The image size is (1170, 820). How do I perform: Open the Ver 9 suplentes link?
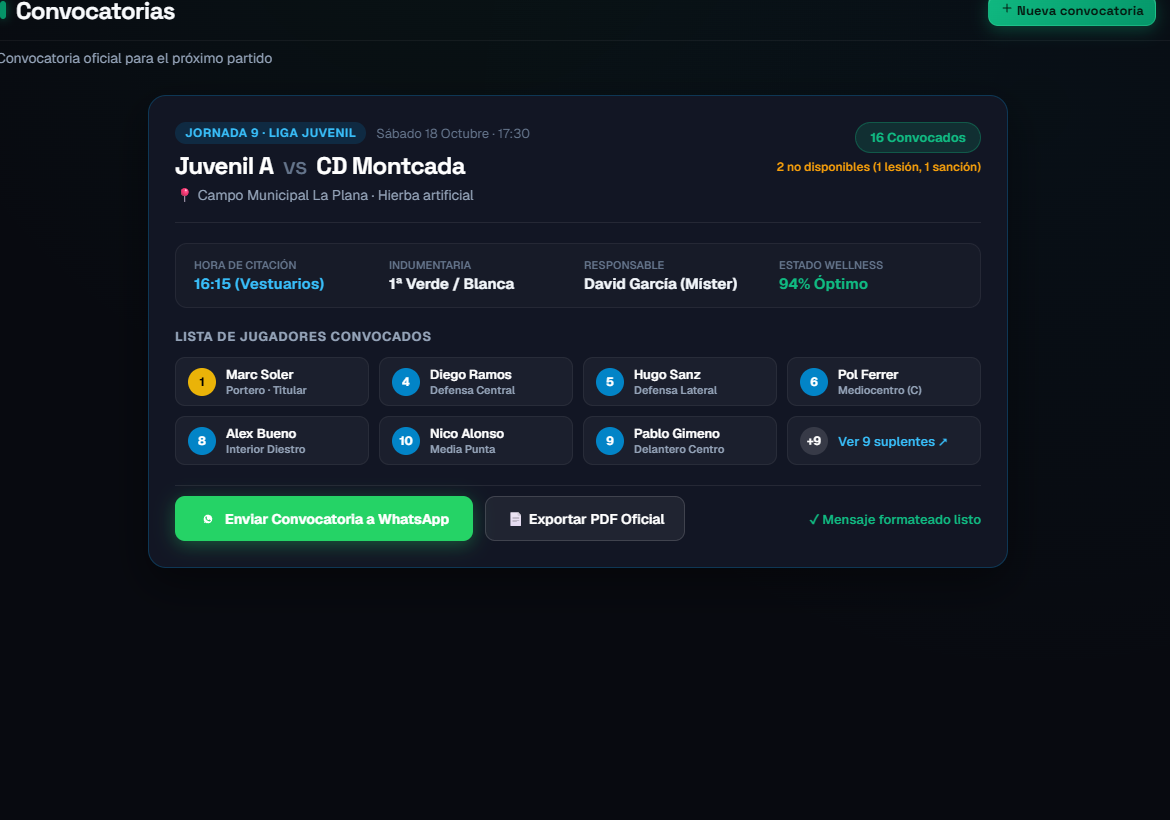click(892, 441)
